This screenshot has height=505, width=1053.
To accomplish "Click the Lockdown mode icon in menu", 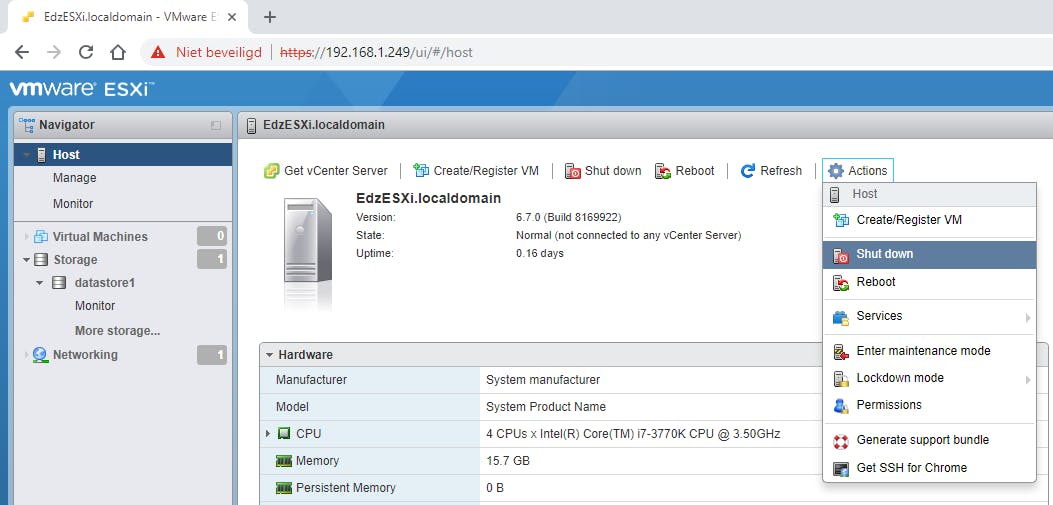I will click(841, 379).
